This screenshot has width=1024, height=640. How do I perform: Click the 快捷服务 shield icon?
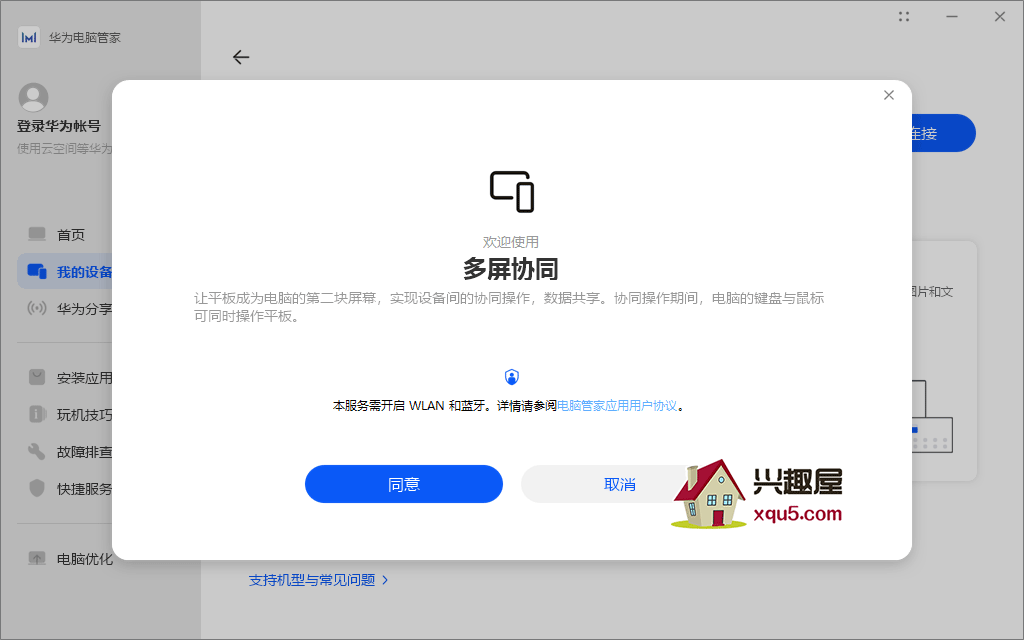[37, 488]
